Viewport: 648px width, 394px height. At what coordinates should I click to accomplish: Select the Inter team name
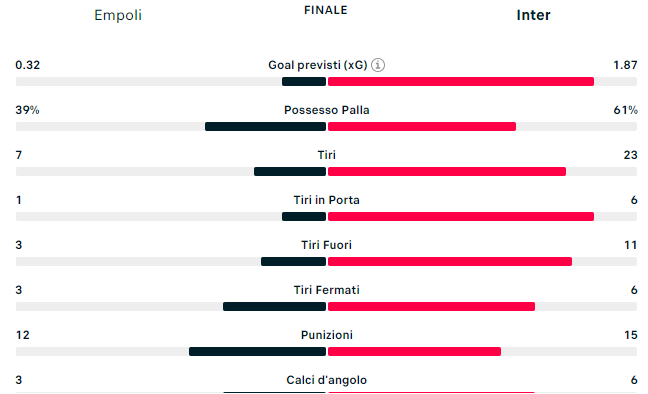pyautogui.click(x=533, y=15)
